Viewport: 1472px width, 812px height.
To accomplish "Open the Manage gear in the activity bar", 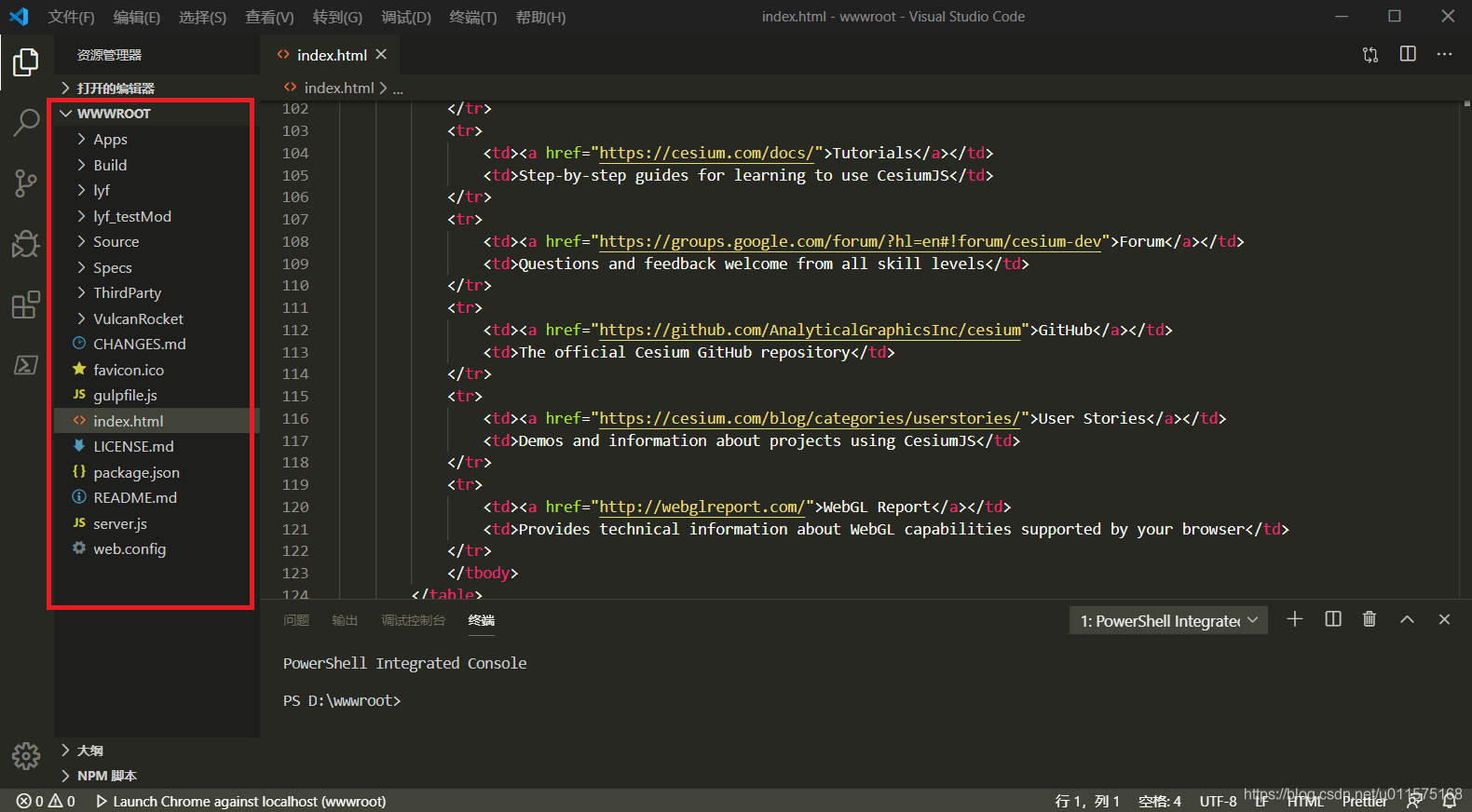I will [x=26, y=755].
